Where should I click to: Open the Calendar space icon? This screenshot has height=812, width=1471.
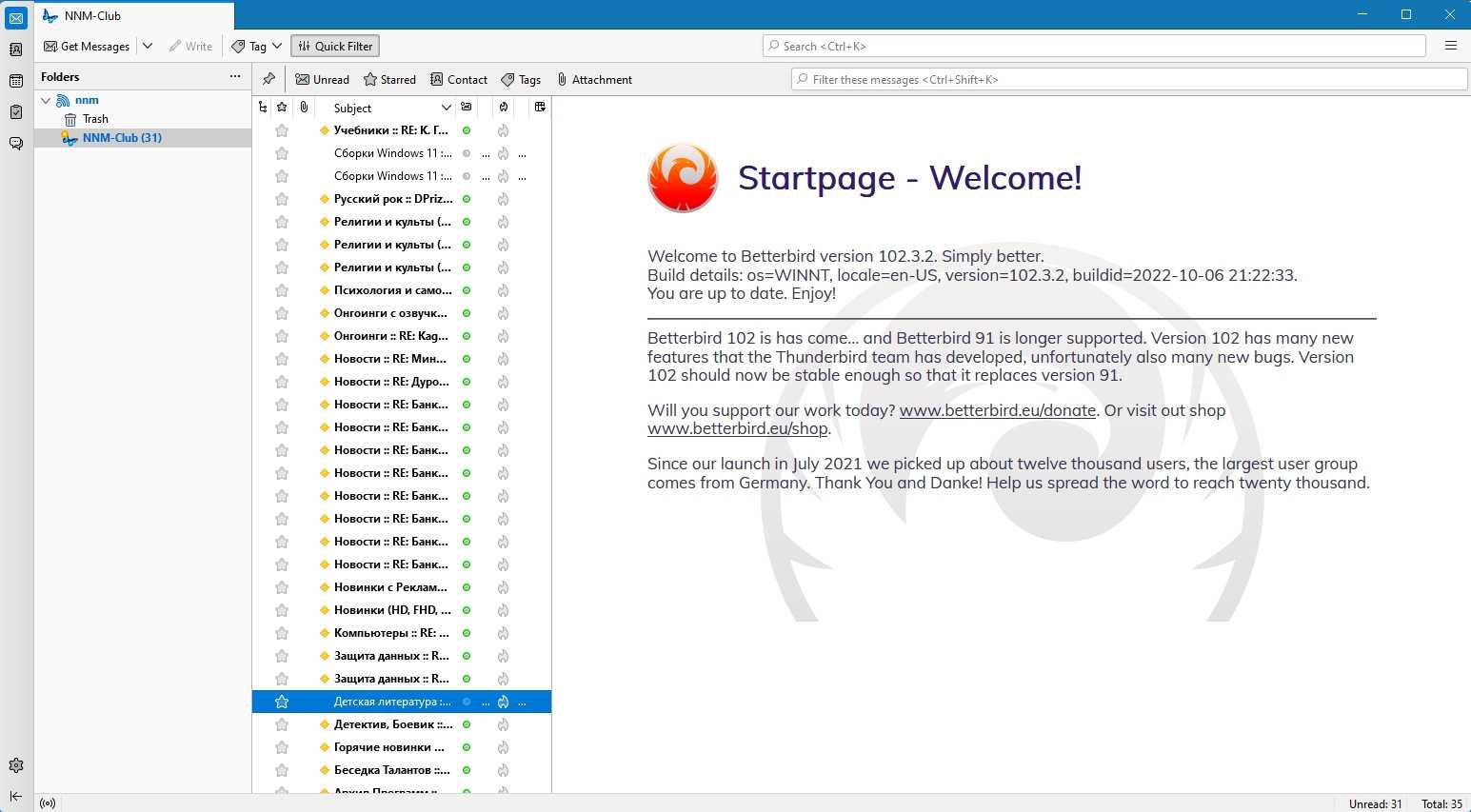tap(16, 81)
